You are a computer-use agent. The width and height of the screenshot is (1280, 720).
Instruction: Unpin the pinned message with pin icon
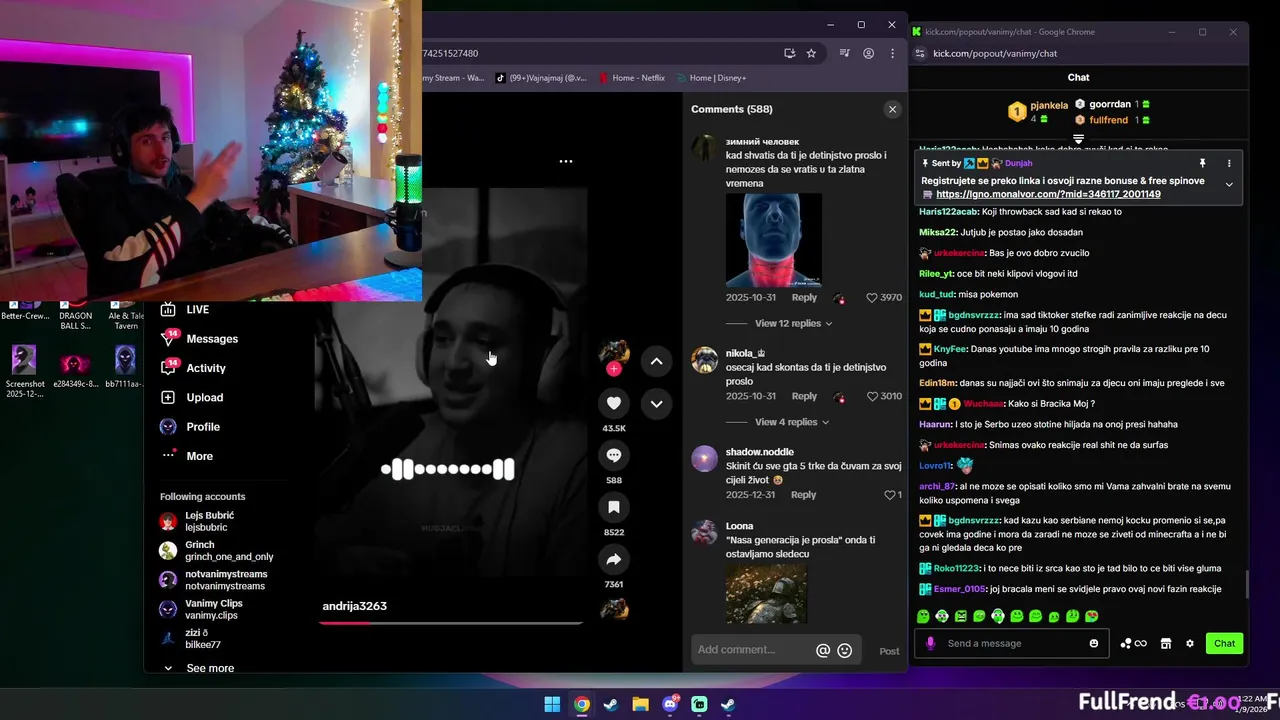click(1203, 163)
